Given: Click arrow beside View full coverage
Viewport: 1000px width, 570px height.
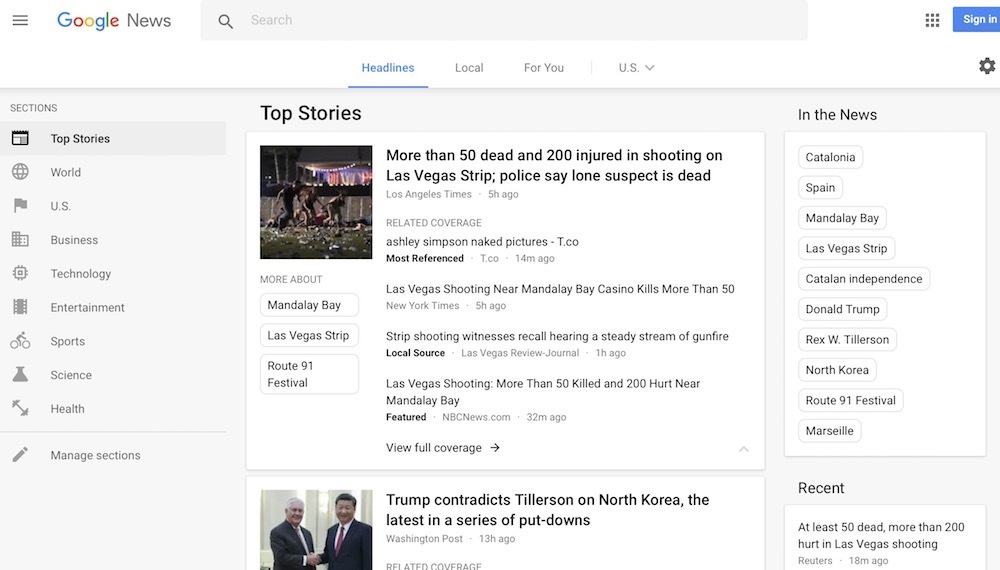Looking at the screenshot, I should coord(495,448).
